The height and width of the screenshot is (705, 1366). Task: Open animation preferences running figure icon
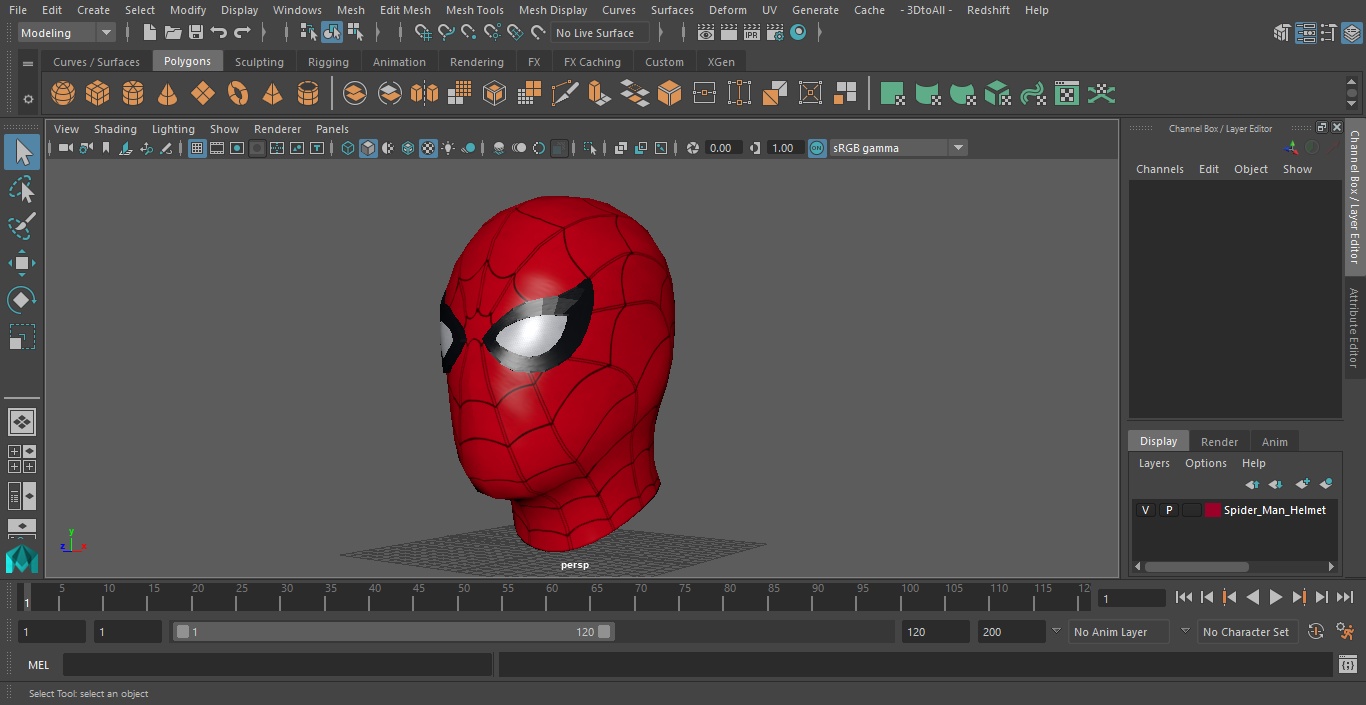tap(1345, 632)
